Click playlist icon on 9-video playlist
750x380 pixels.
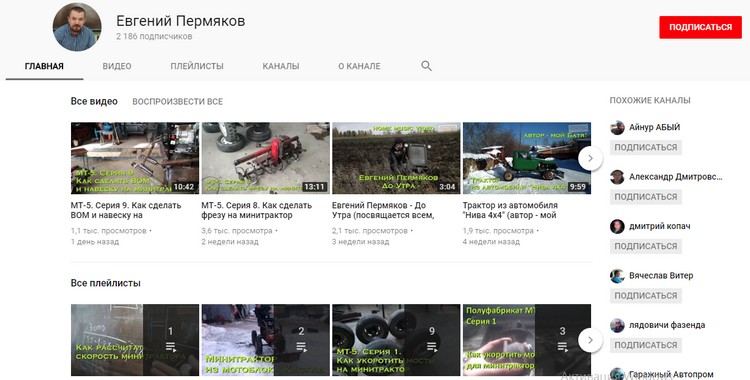point(432,347)
